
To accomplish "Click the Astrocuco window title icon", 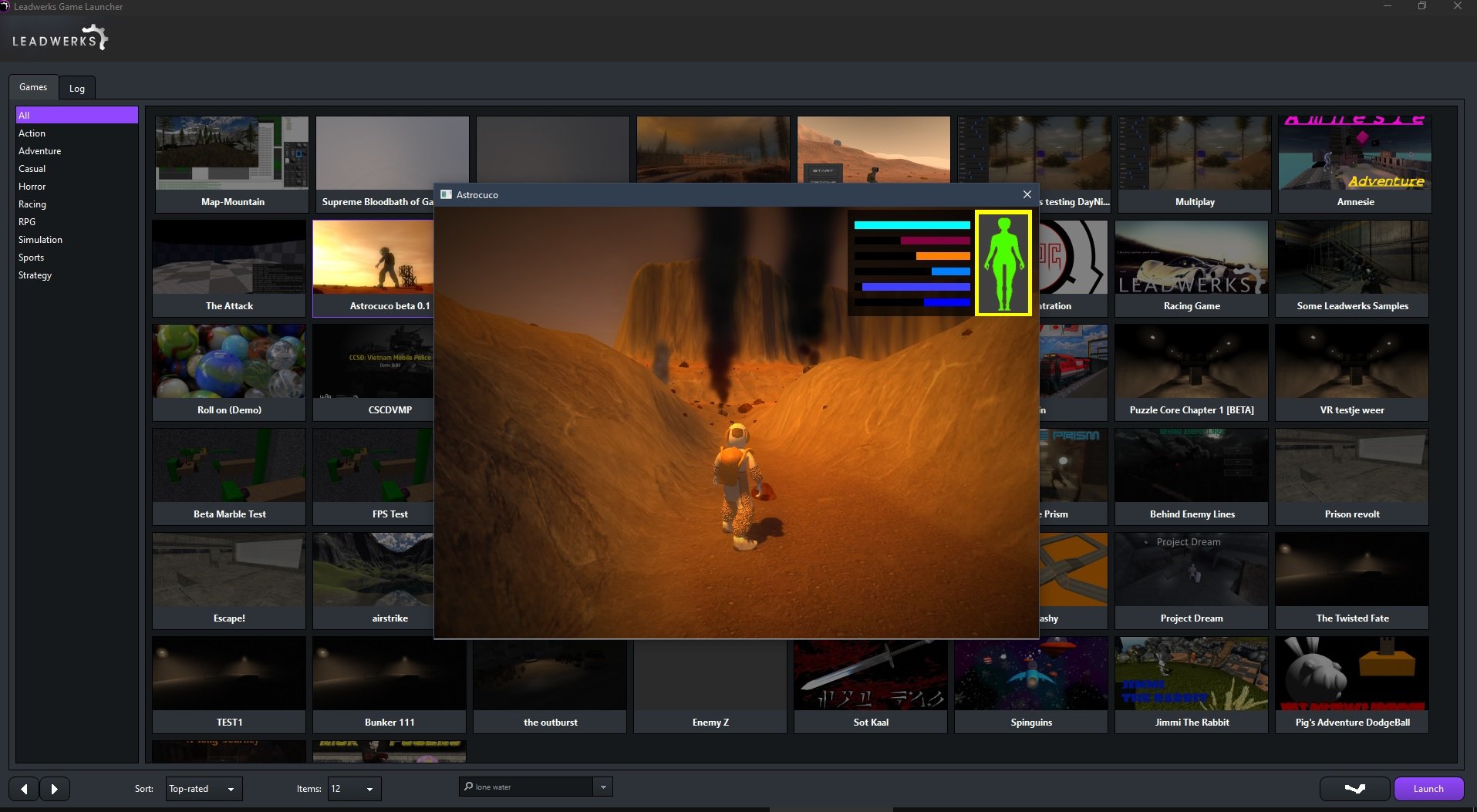I will click(x=446, y=194).
